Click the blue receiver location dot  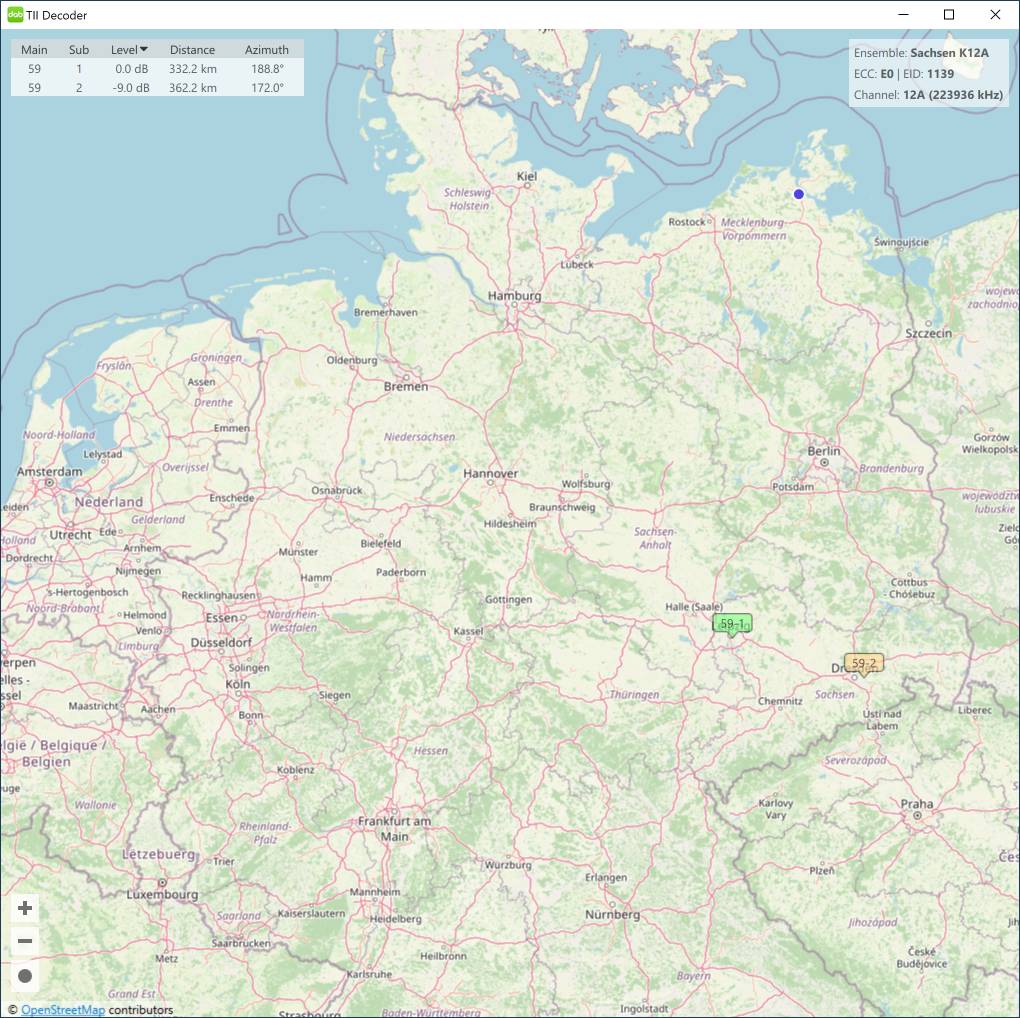(x=799, y=194)
